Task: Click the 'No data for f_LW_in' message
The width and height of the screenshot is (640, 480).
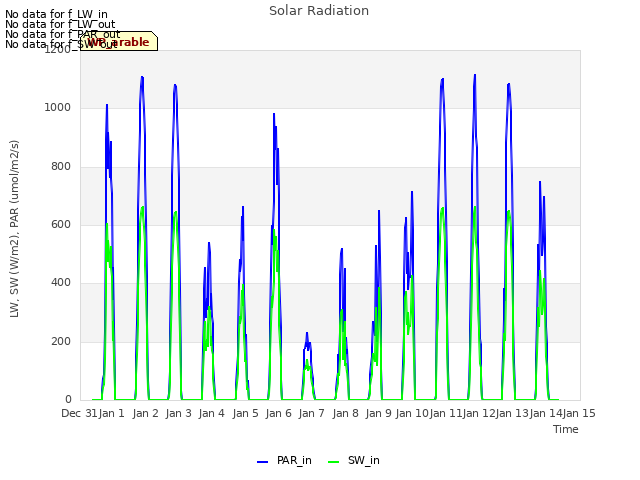Action: click(x=56, y=14)
